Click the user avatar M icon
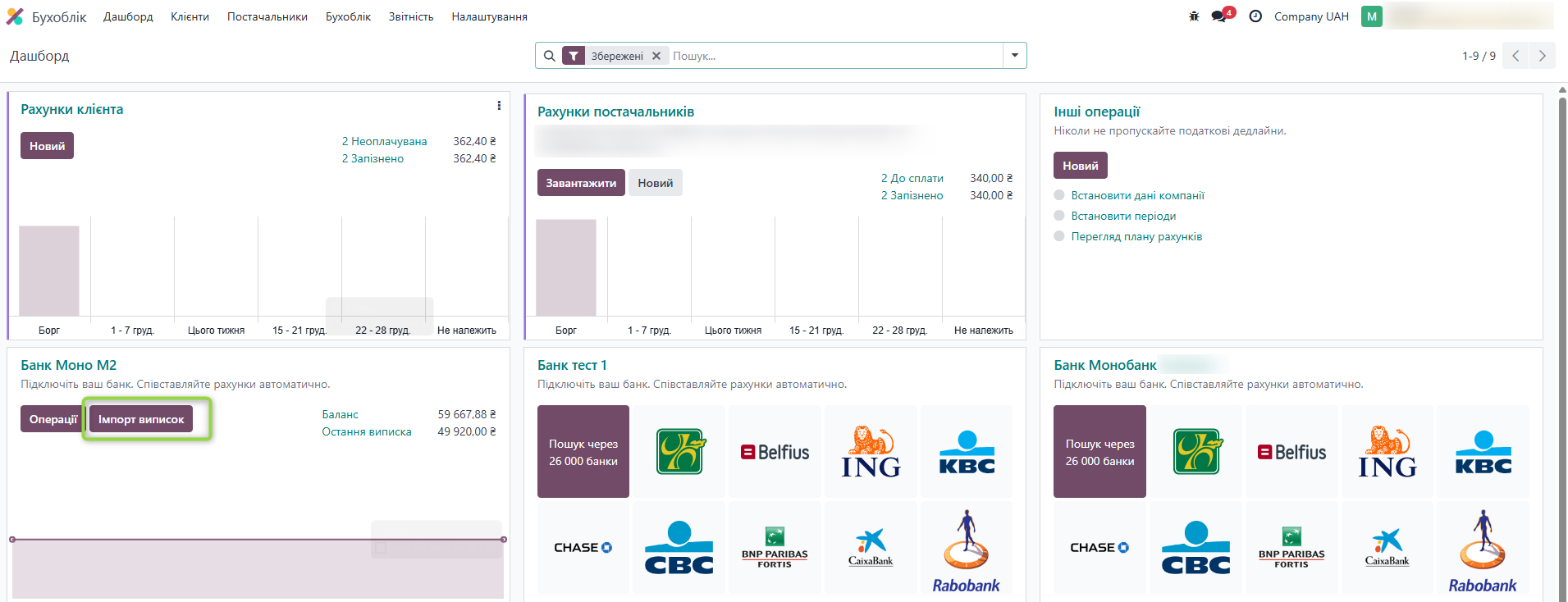The width and height of the screenshot is (1568, 602). coord(1372,16)
